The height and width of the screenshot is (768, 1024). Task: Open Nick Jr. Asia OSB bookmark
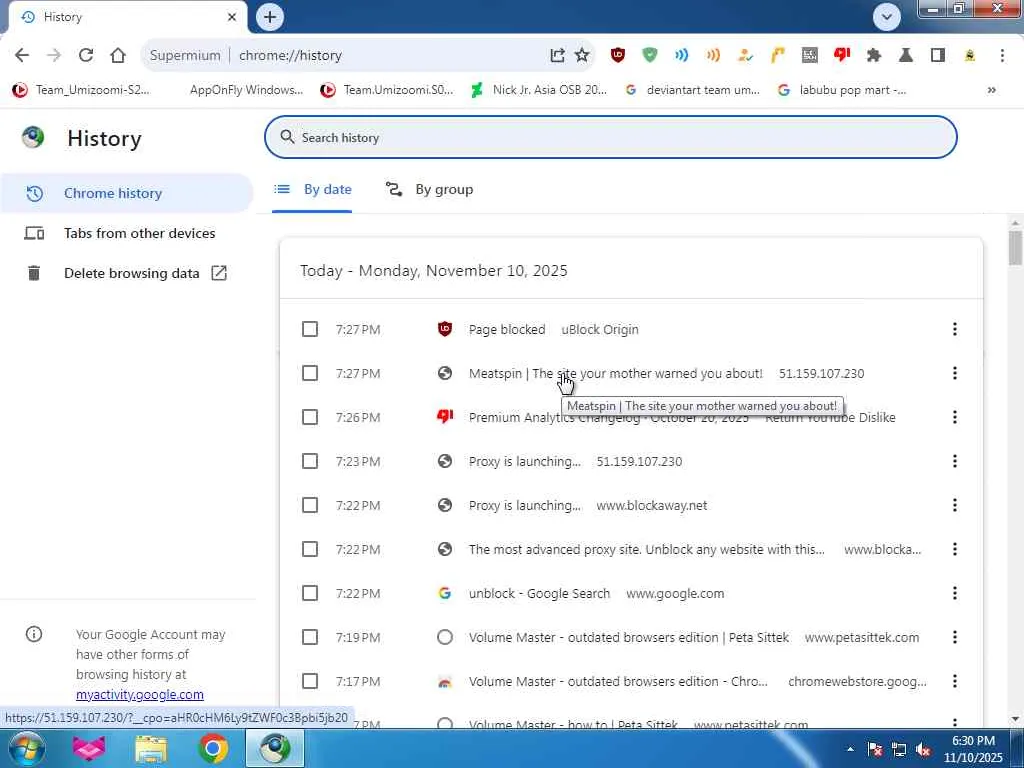coord(539,90)
